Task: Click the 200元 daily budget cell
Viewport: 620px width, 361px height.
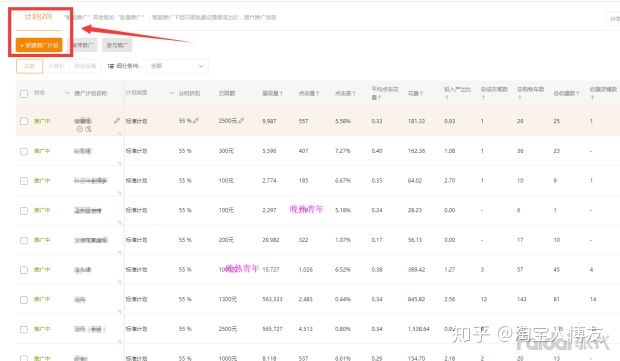Action: 226,240
